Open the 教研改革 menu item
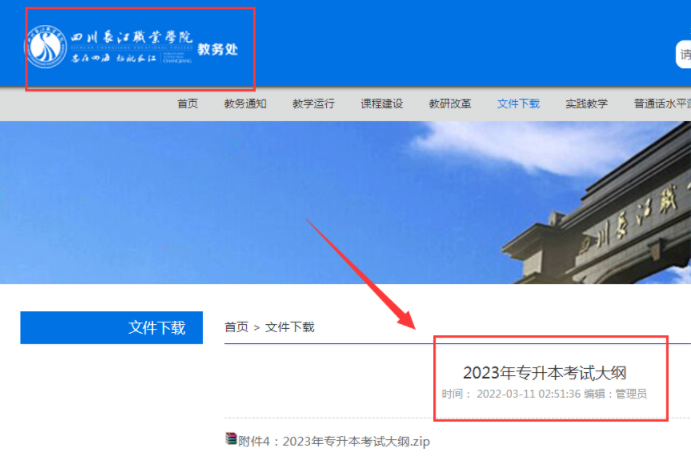The width and height of the screenshot is (691, 470). click(450, 104)
